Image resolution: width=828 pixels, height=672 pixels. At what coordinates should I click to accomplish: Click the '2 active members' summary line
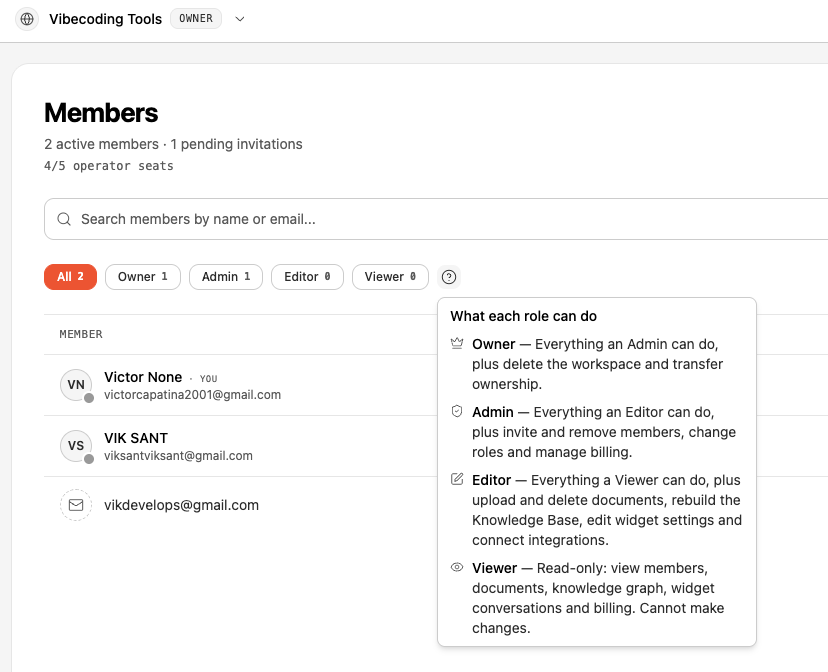coord(173,144)
